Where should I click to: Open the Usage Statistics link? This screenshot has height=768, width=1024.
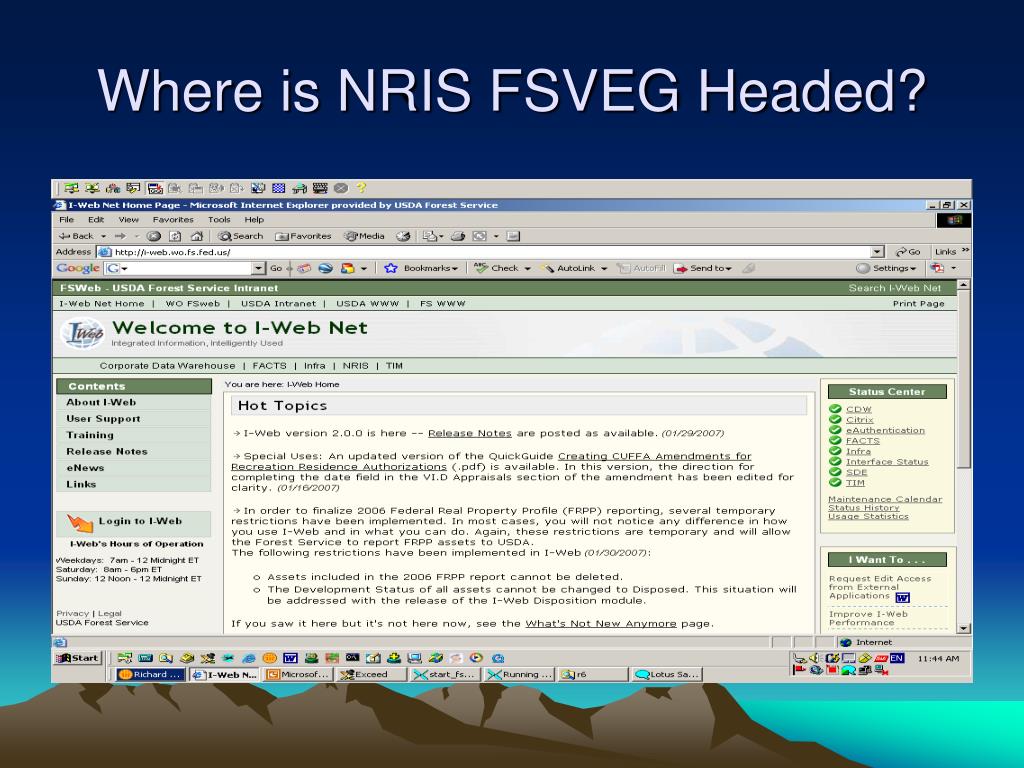tap(868, 517)
